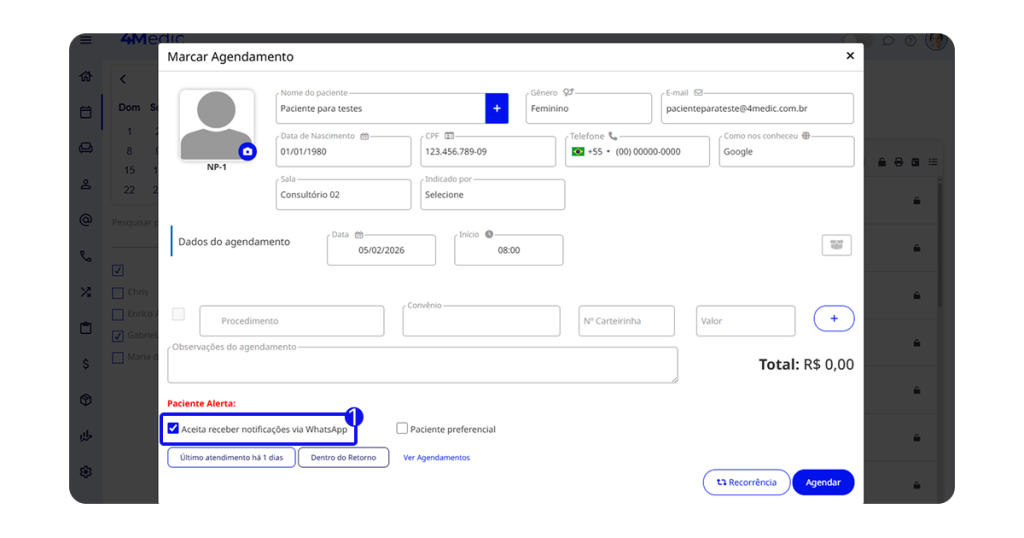Viewport: 1024px width, 538px height.
Task: Expand the Indicado por selector
Action: (x=492, y=195)
